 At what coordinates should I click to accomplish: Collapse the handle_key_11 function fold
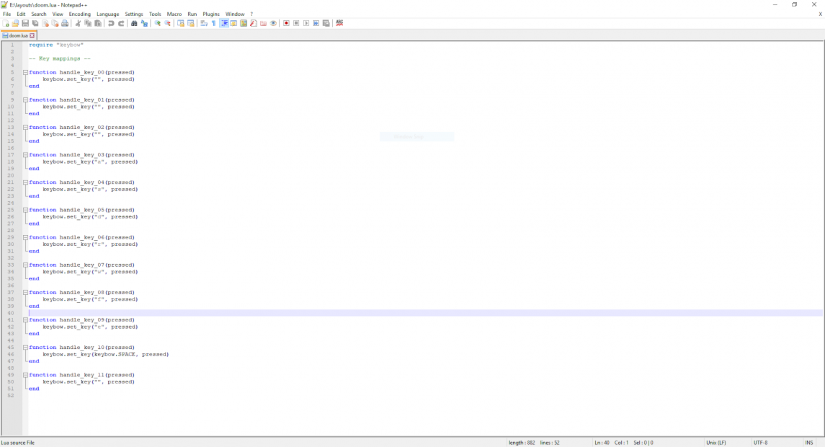pos(25,375)
